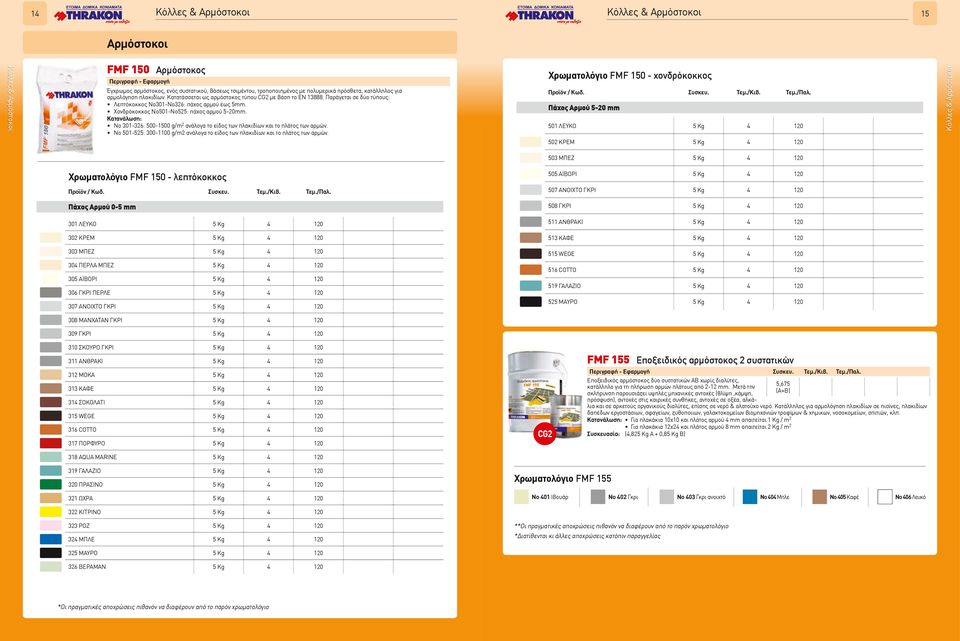
Task: Click the Thrakon logo on page 15
Action: (x=542, y=14)
